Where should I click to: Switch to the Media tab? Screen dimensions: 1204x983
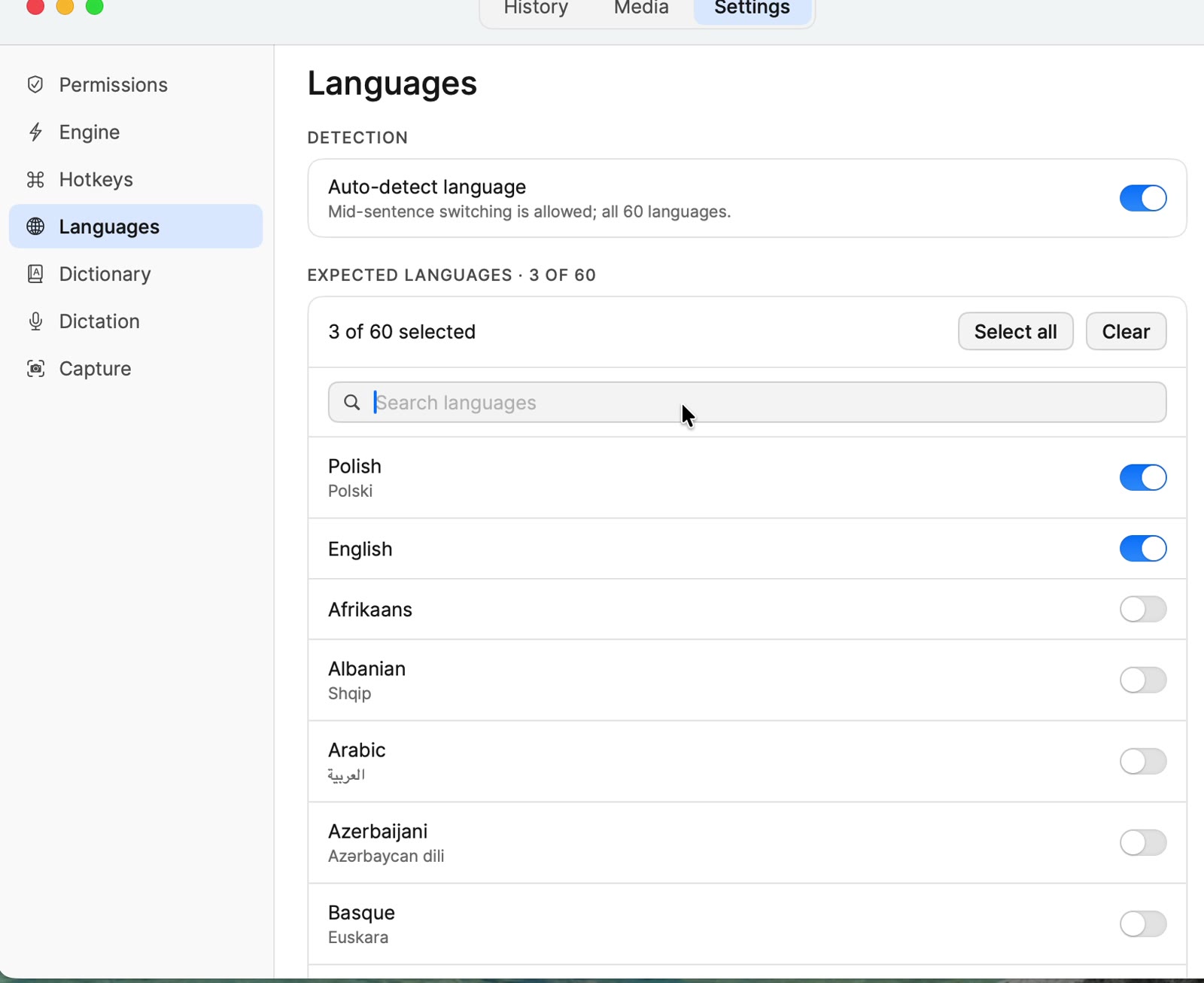click(x=641, y=8)
